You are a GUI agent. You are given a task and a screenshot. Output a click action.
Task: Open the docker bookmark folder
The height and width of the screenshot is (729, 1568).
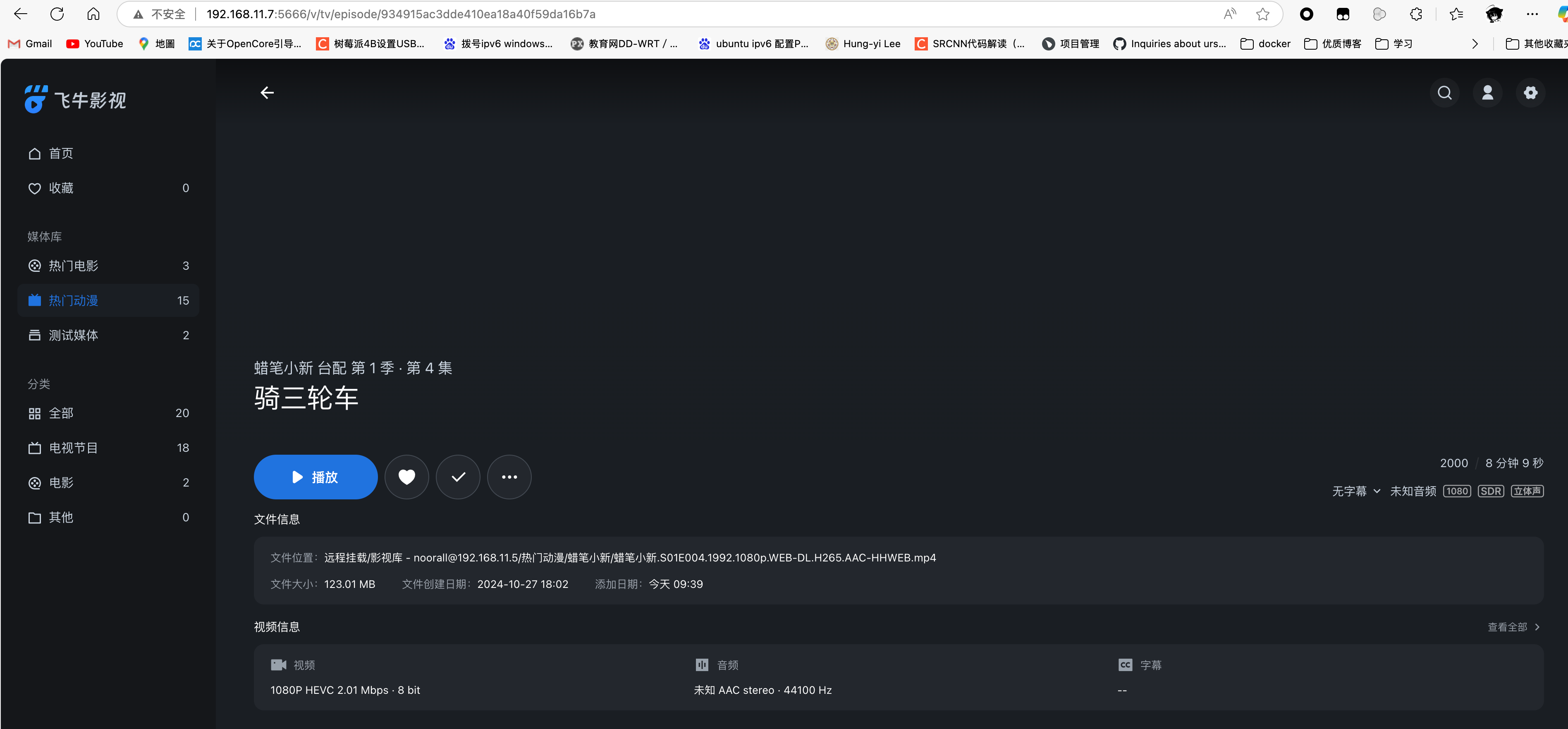[x=1265, y=43]
